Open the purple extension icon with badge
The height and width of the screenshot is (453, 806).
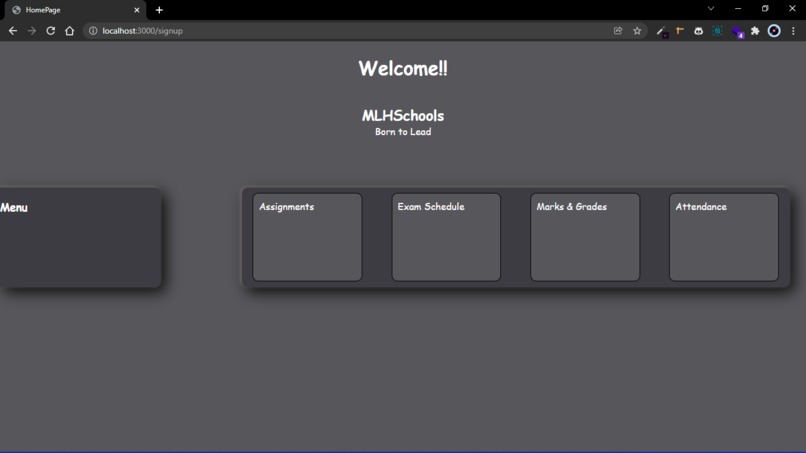coord(737,32)
